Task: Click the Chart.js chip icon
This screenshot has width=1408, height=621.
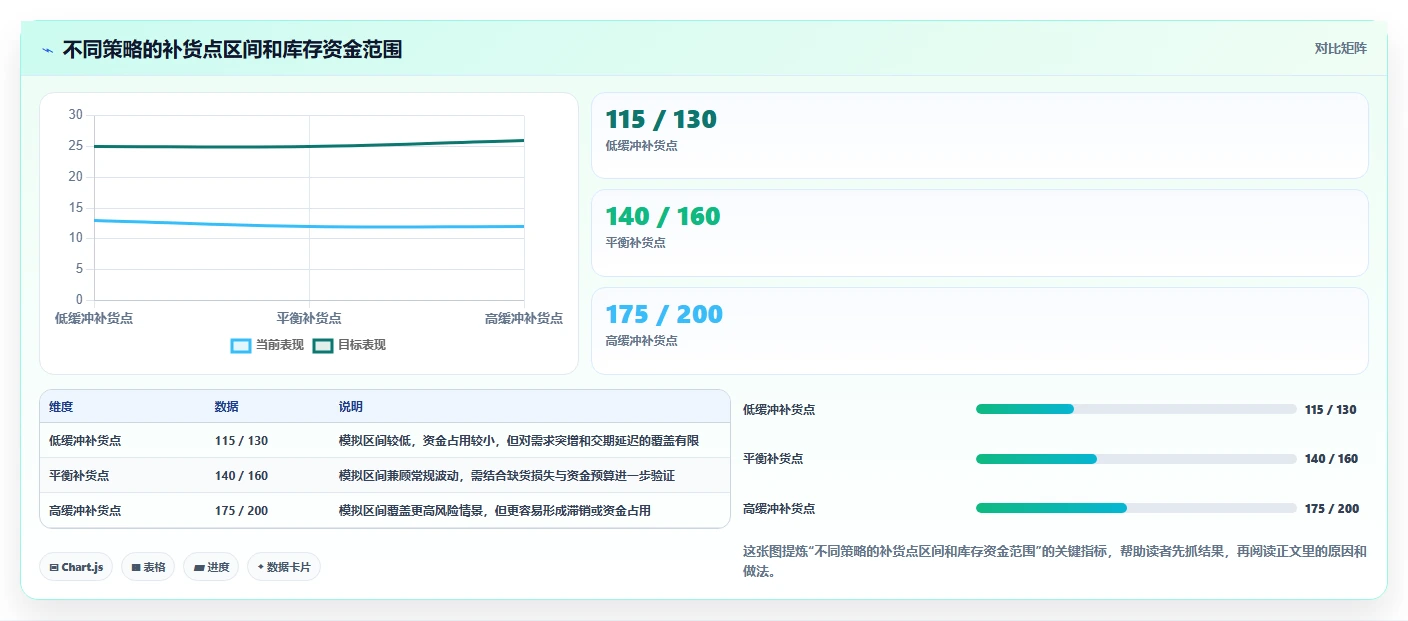Action: tap(54, 567)
